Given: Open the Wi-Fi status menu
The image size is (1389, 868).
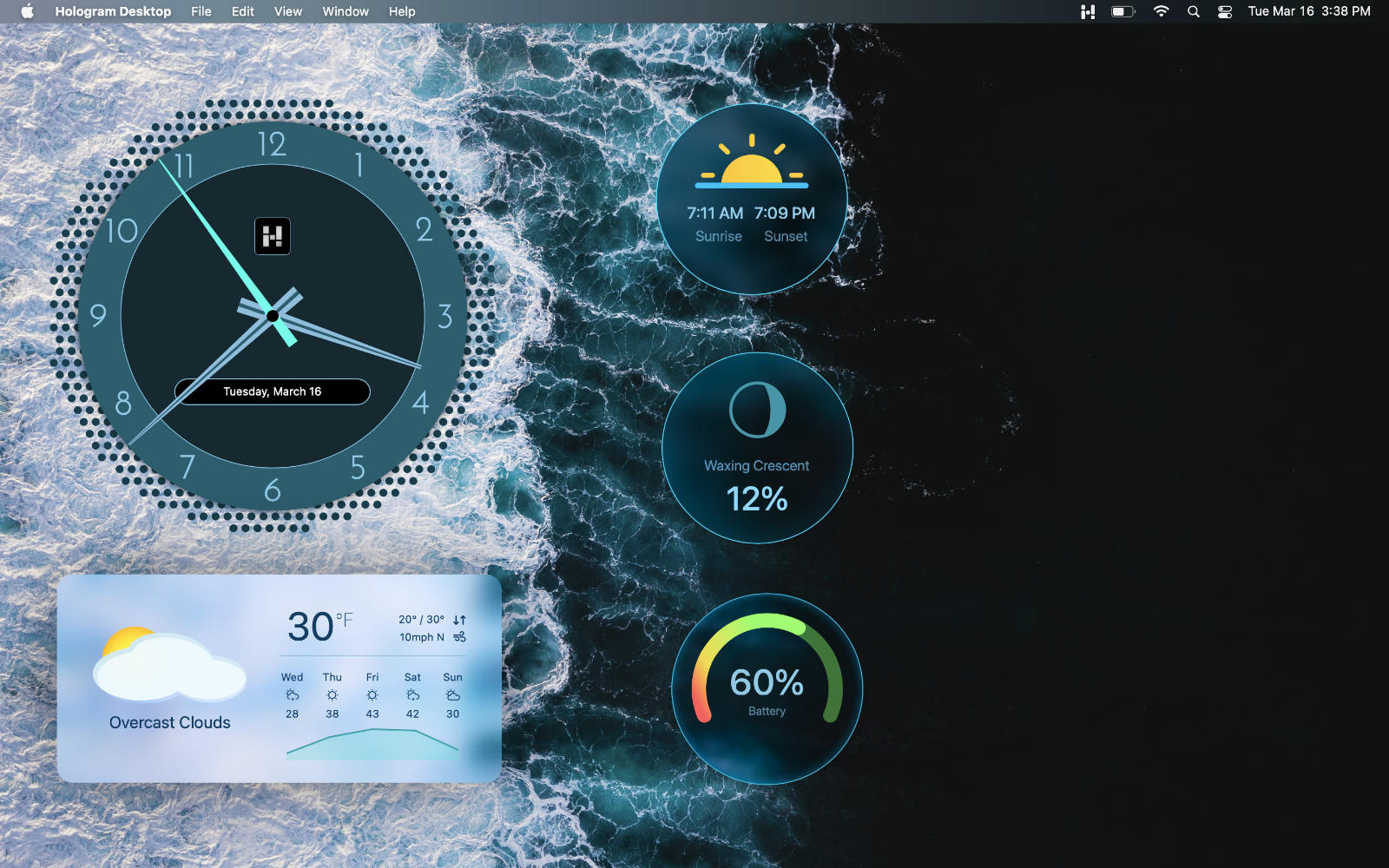Looking at the screenshot, I should pos(1161,11).
